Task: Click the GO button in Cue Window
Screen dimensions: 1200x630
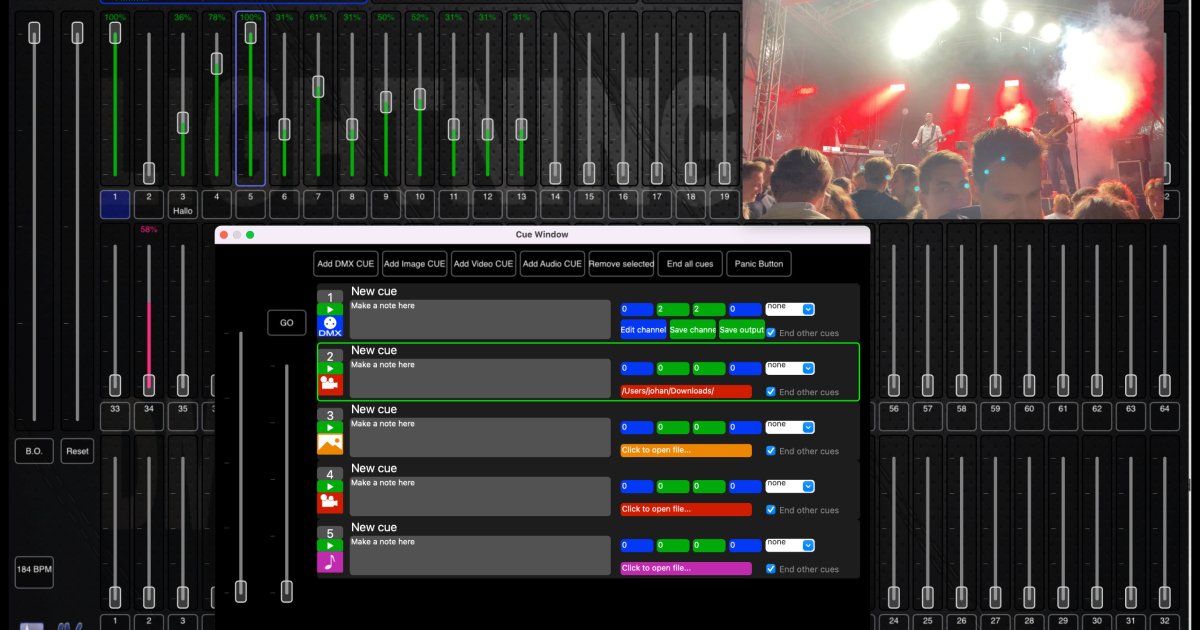Action: 287,323
